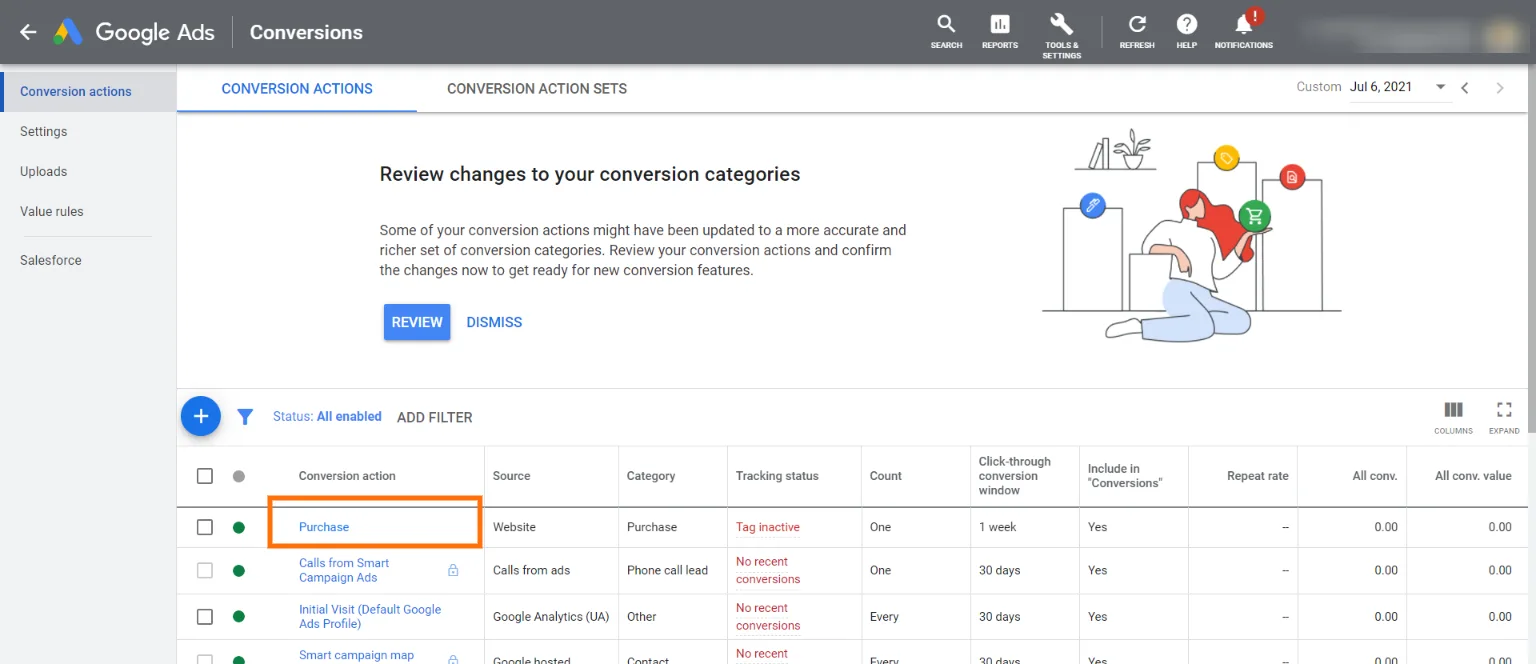Screen dimensions: 1536x664
Task: Switch to Conversion Action Sets tab
Action: (537, 89)
